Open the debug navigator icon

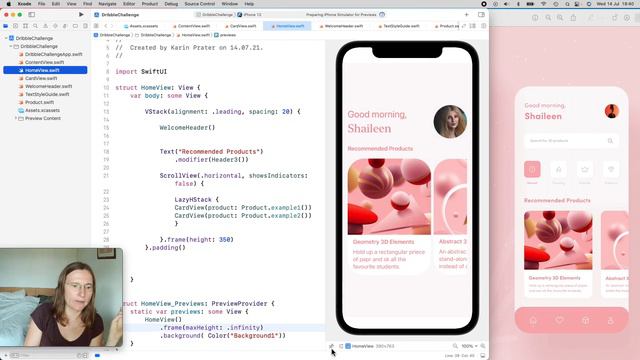(x=65, y=26)
